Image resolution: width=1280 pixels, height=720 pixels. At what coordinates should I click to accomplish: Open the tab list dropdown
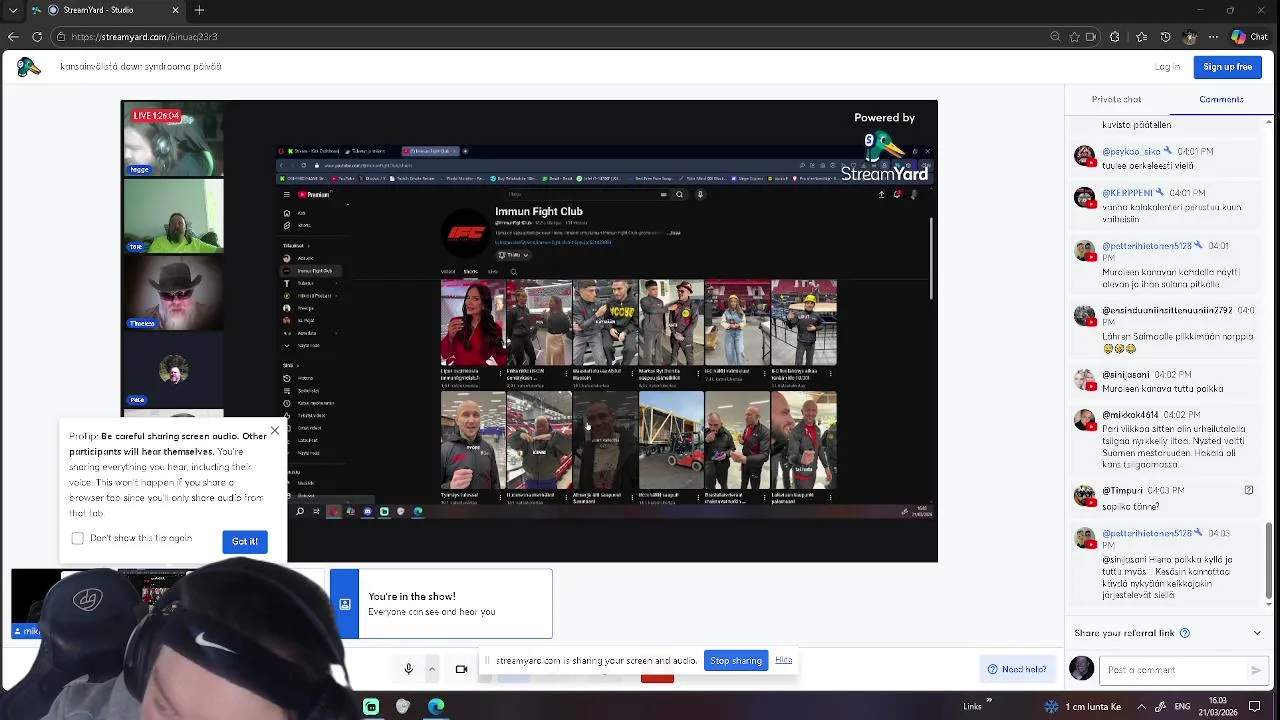click(x=13, y=10)
